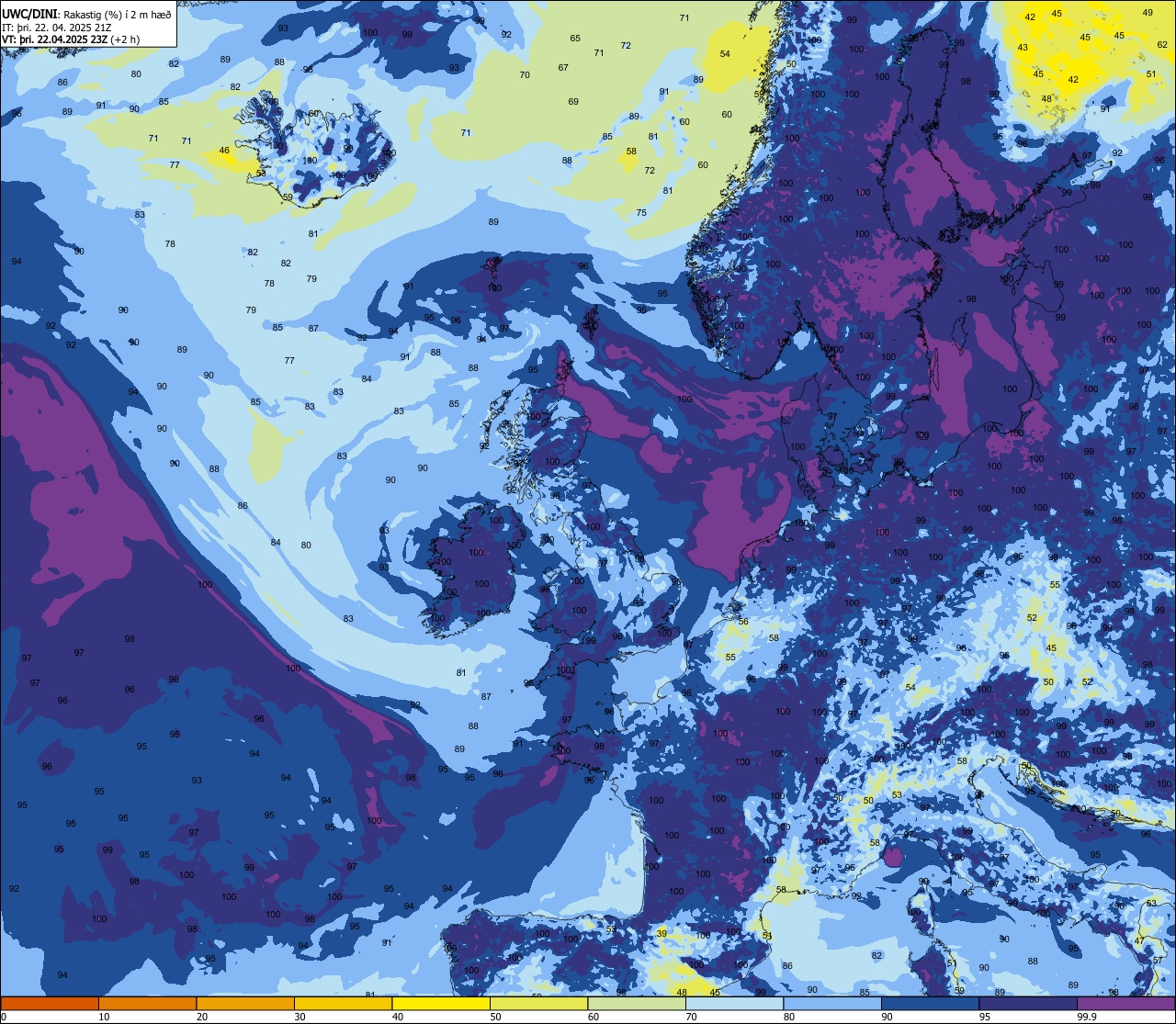Click the legend label '10'
Viewport: 1176px width, 1024px height.
104,1016
